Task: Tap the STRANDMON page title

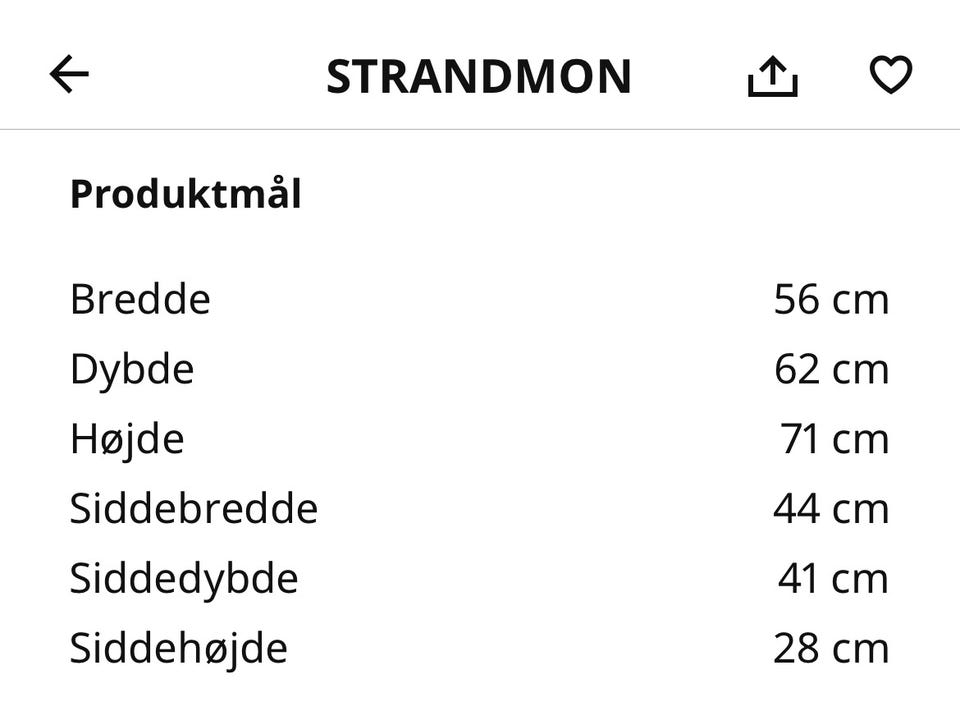Action: point(479,77)
